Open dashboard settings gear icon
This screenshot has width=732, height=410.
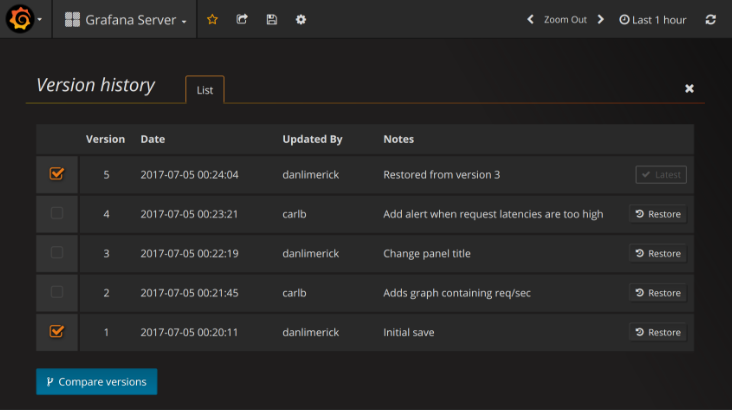coord(301,19)
